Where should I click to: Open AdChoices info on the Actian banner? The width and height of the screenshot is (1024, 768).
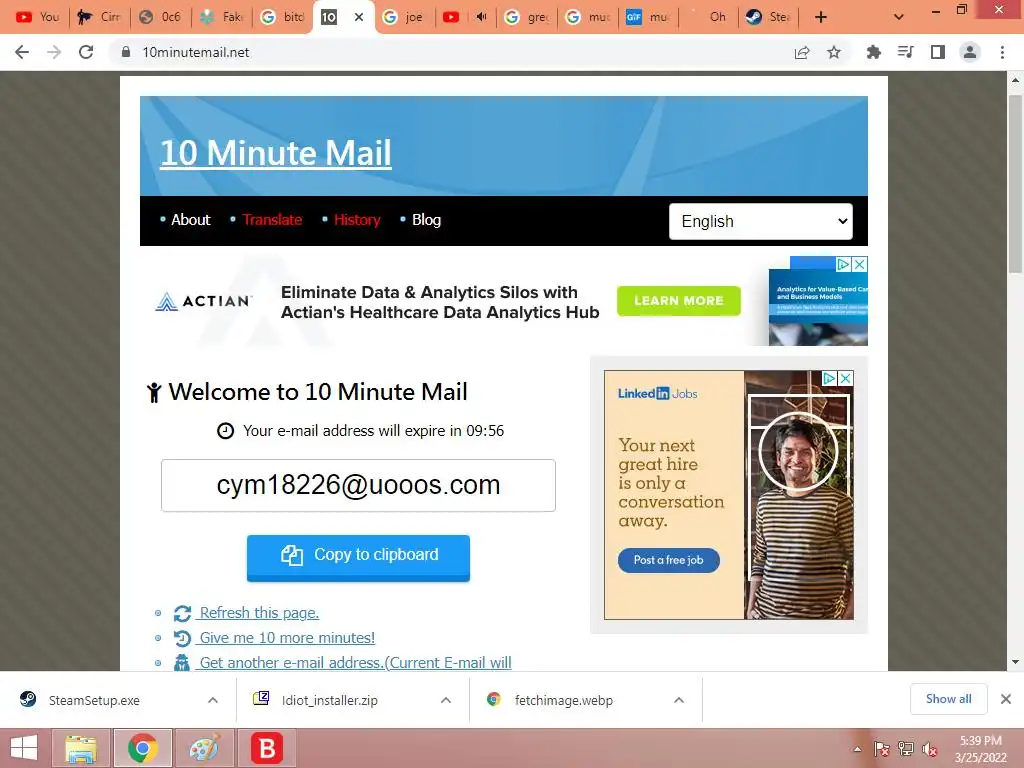tap(844, 264)
